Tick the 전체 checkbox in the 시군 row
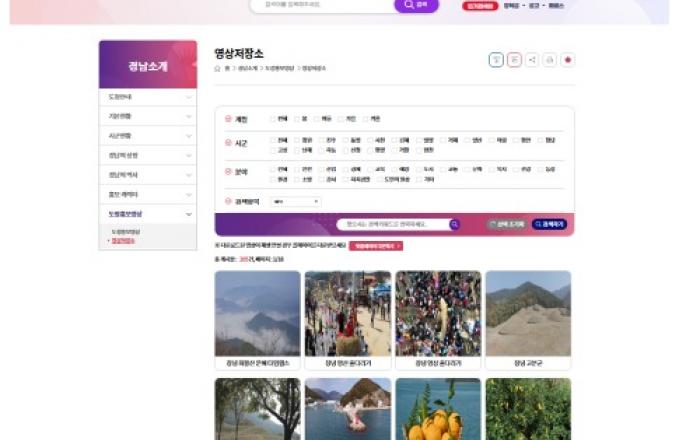The height and width of the screenshot is (440, 700). pos(274,141)
